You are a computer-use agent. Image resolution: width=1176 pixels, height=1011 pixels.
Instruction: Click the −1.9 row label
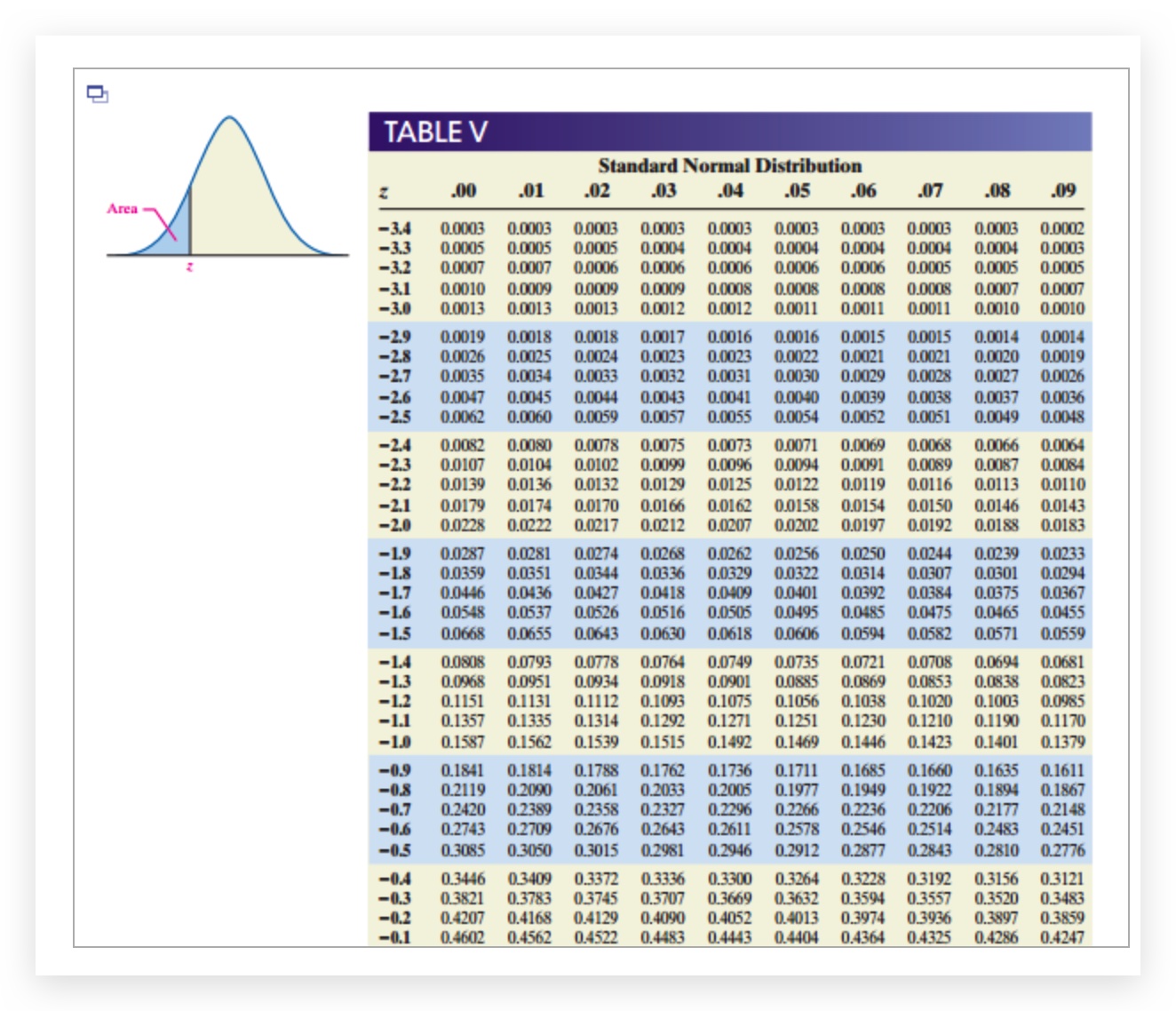[394, 553]
